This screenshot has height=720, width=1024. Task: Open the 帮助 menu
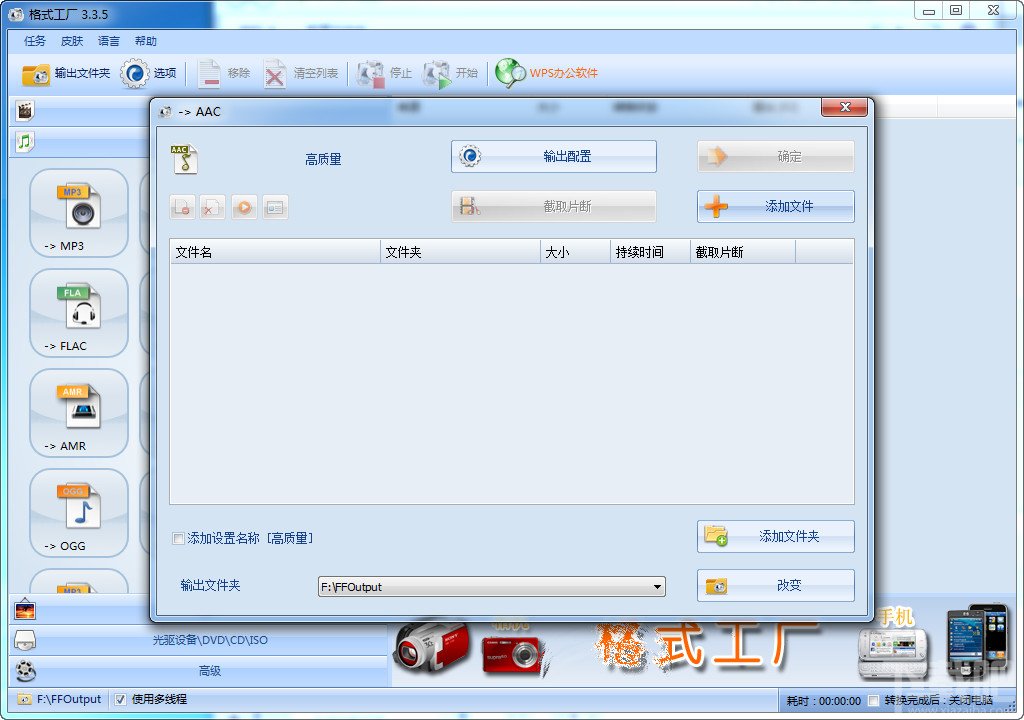click(146, 41)
